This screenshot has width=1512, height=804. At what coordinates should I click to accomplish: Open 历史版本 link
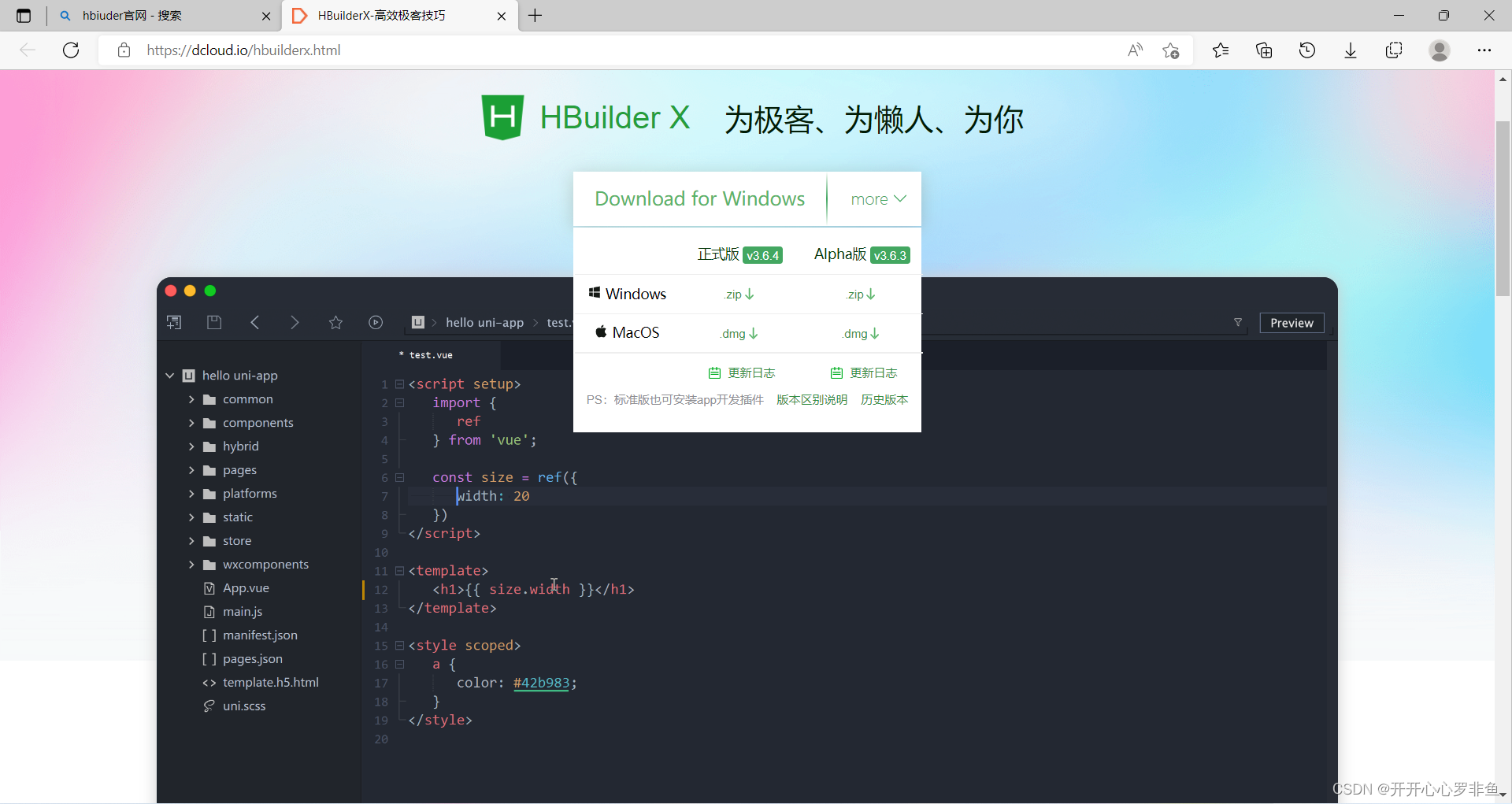884,399
